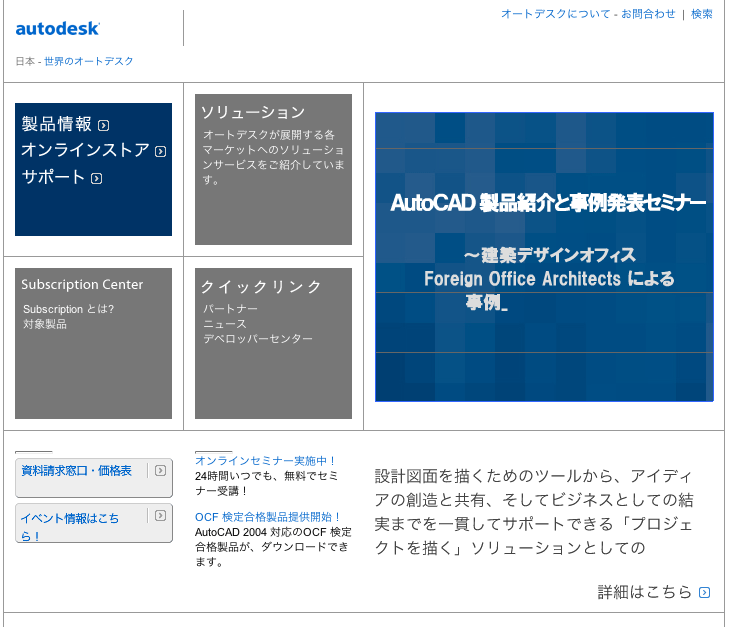Open お問合わせ link

click(x=648, y=14)
